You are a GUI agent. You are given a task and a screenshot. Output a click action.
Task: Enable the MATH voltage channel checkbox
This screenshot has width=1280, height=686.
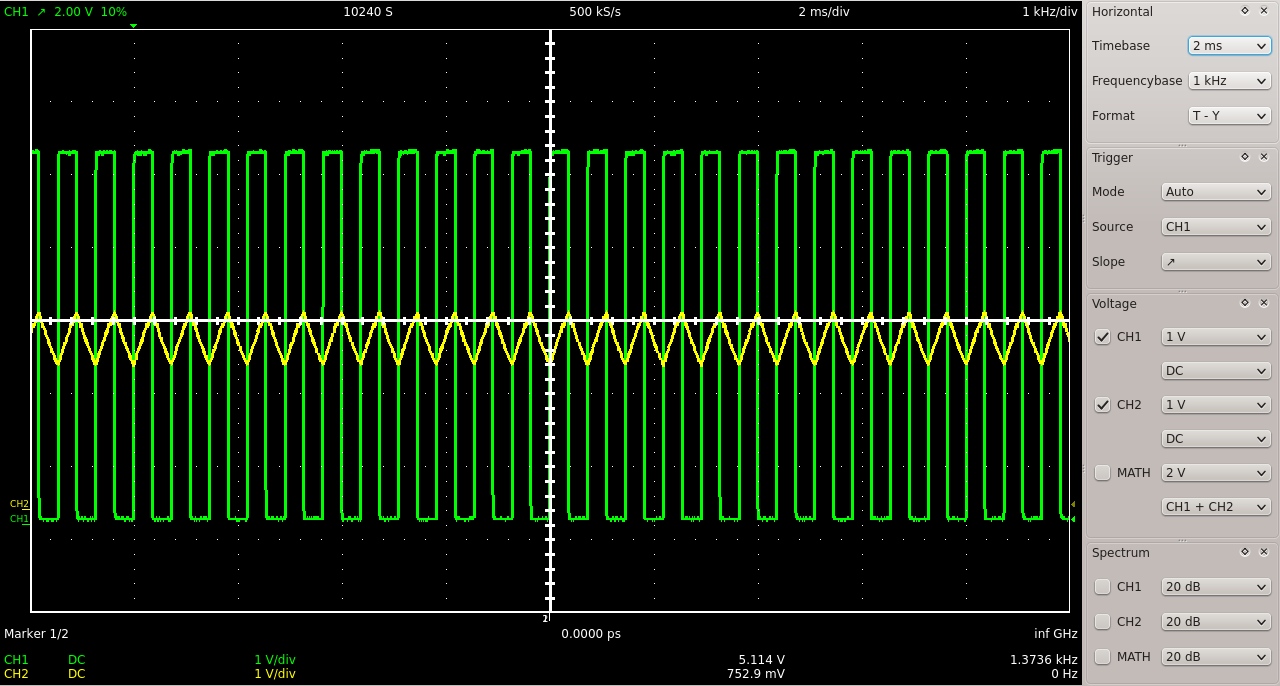[x=1103, y=473]
